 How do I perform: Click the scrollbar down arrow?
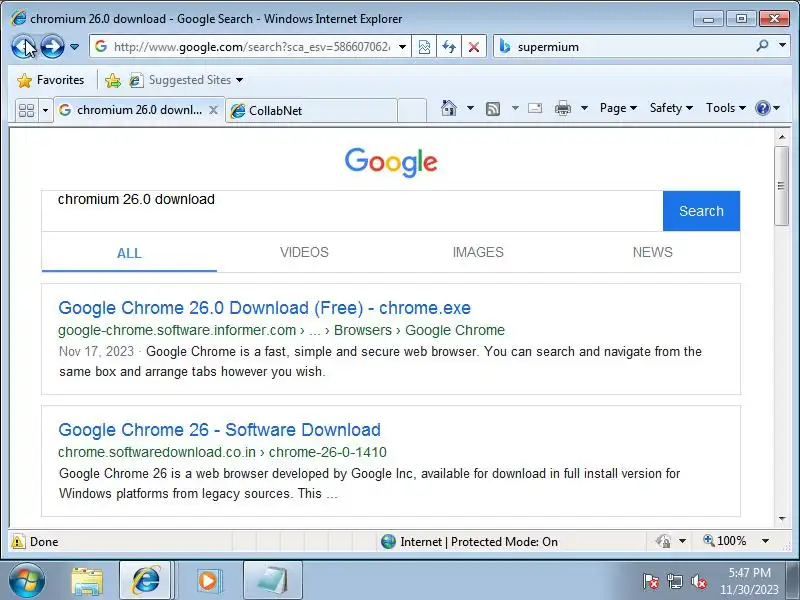pos(782,519)
